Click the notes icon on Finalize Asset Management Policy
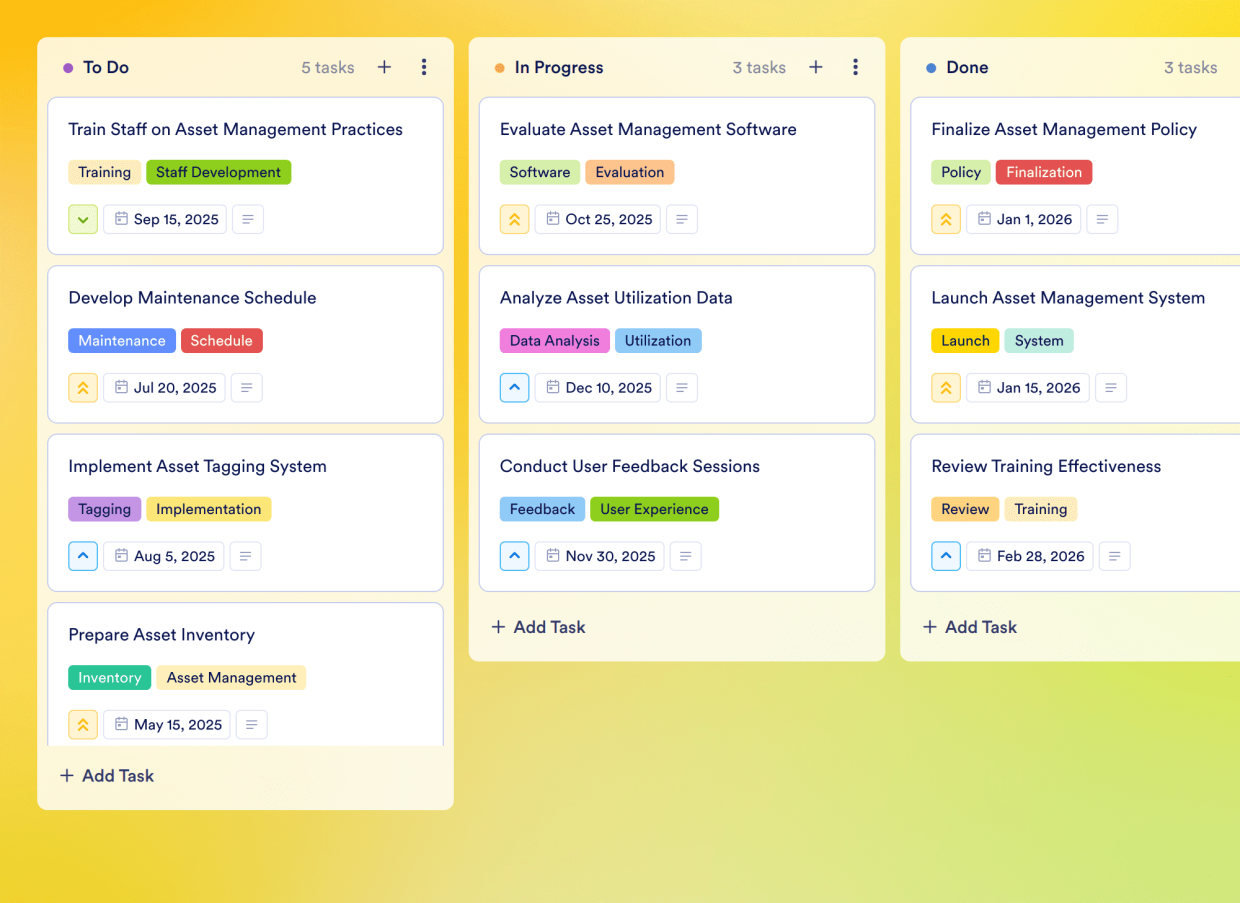 1102,219
